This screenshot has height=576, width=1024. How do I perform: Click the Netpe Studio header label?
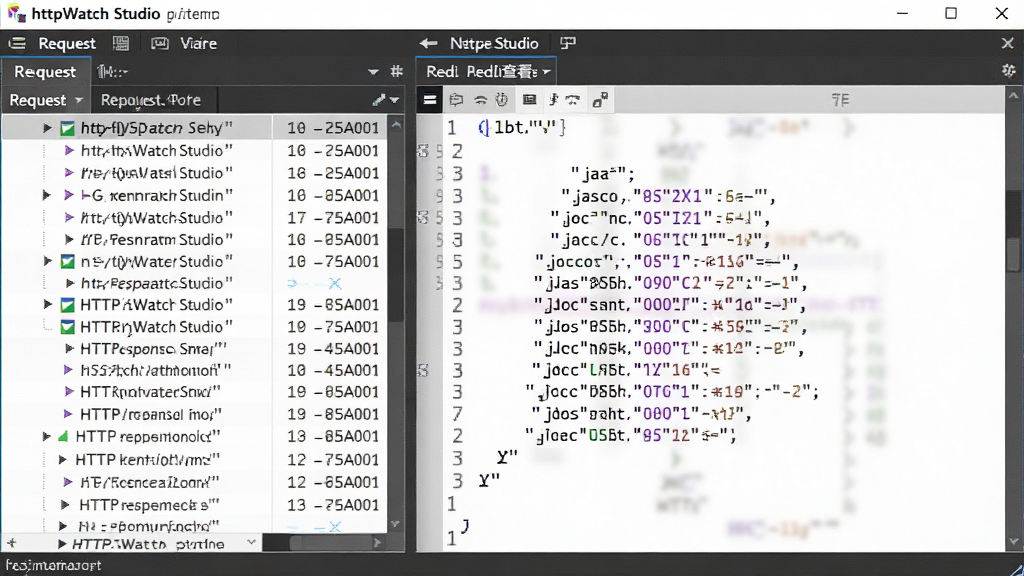point(494,44)
